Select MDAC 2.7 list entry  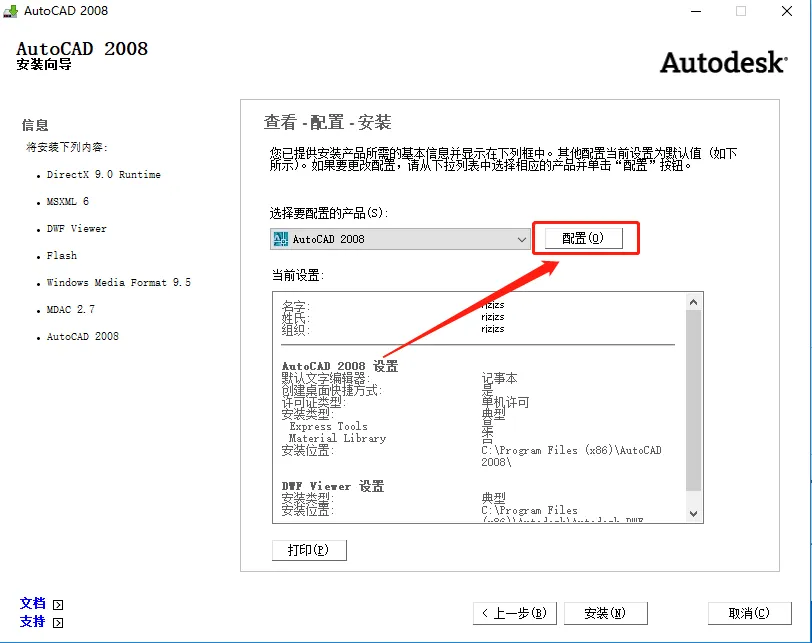tap(70, 309)
